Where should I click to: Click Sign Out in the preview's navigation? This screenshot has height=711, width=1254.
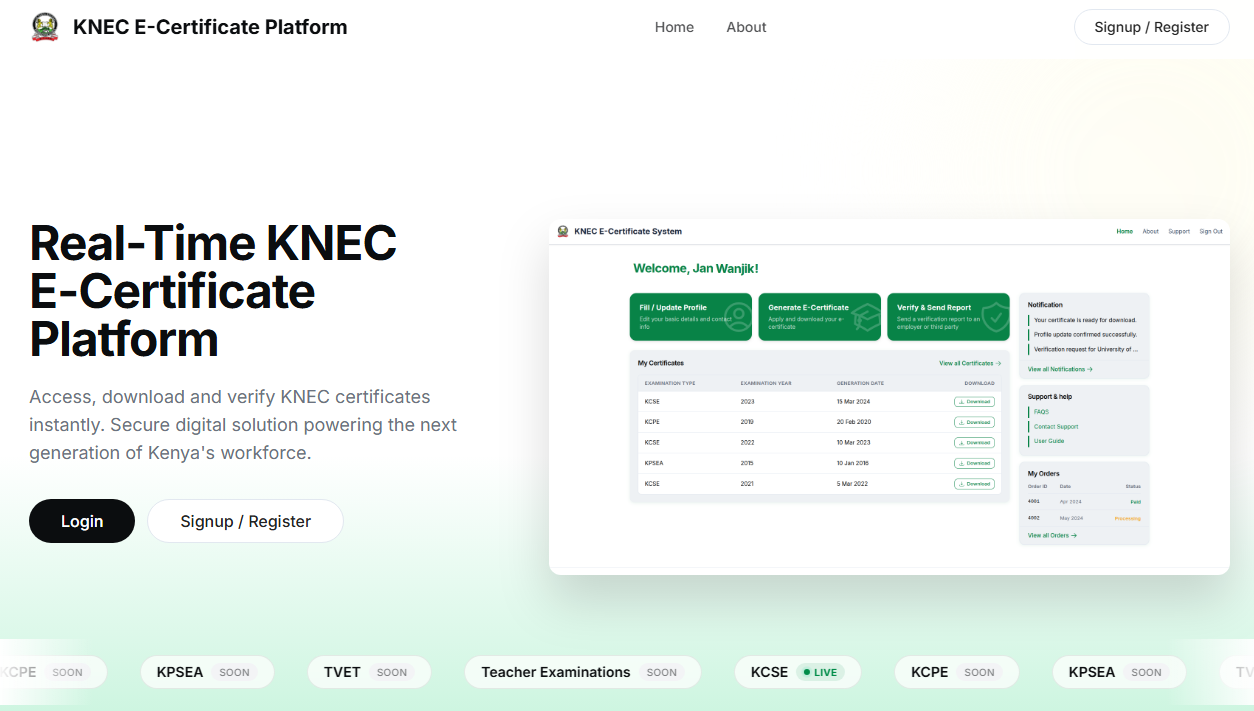1211,231
